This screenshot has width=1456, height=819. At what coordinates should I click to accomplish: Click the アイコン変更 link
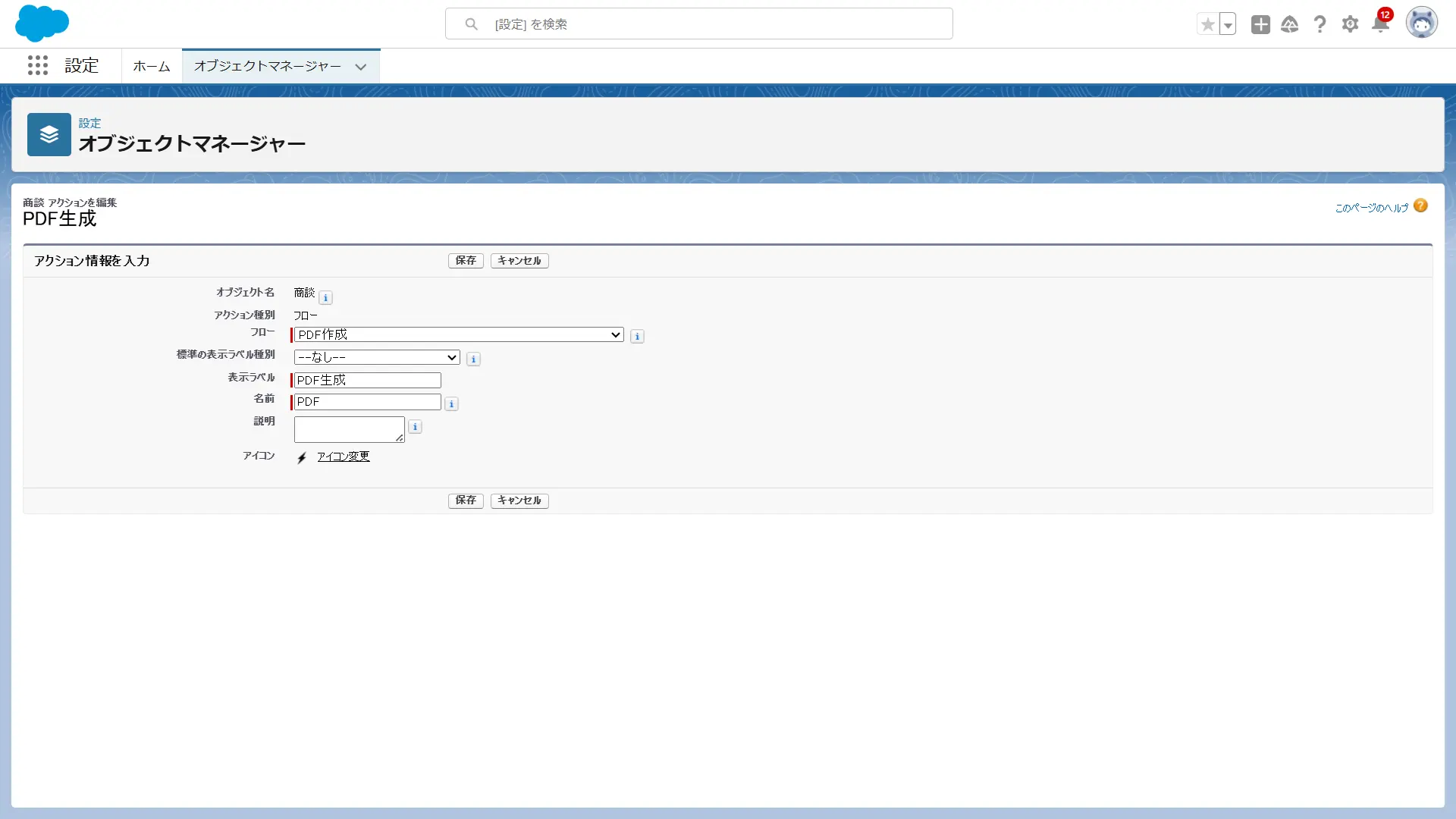343,456
